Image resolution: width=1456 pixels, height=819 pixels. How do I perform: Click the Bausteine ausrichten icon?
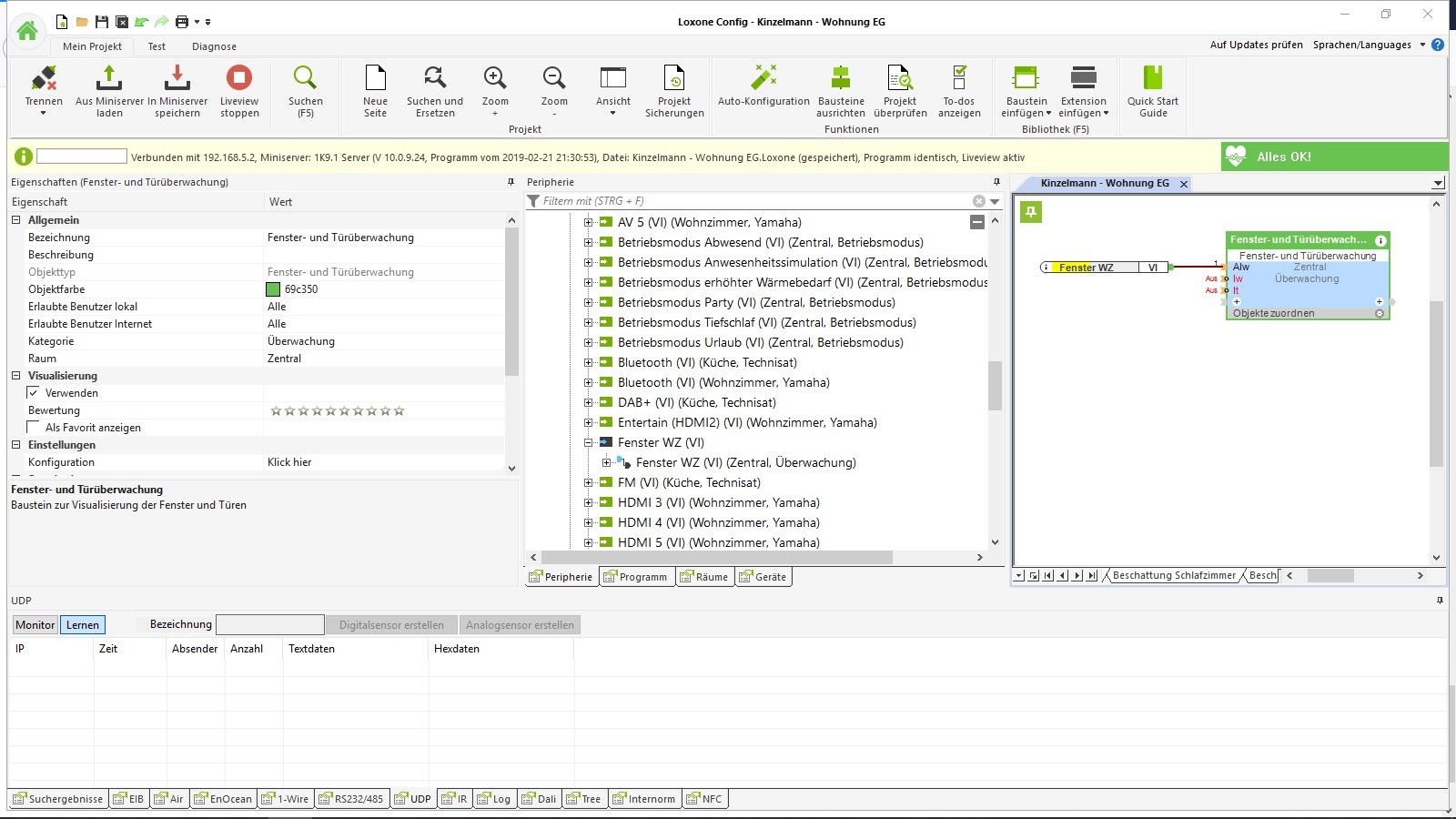(840, 78)
